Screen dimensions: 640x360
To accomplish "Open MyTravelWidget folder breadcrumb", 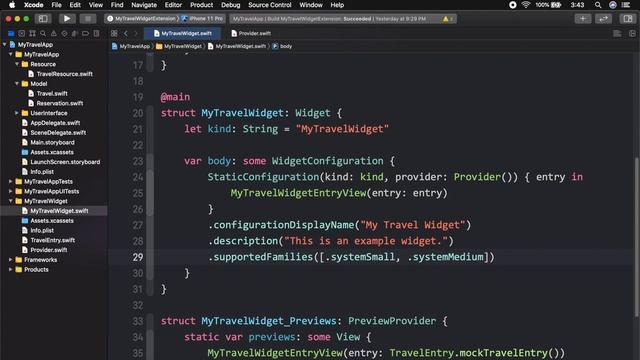I will (179, 46).
